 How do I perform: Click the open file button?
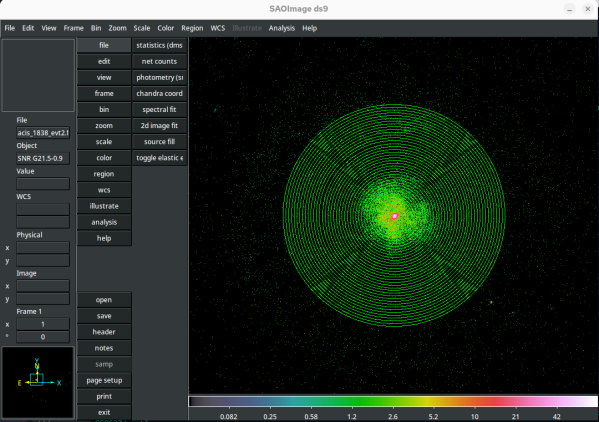pyautogui.click(x=104, y=300)
